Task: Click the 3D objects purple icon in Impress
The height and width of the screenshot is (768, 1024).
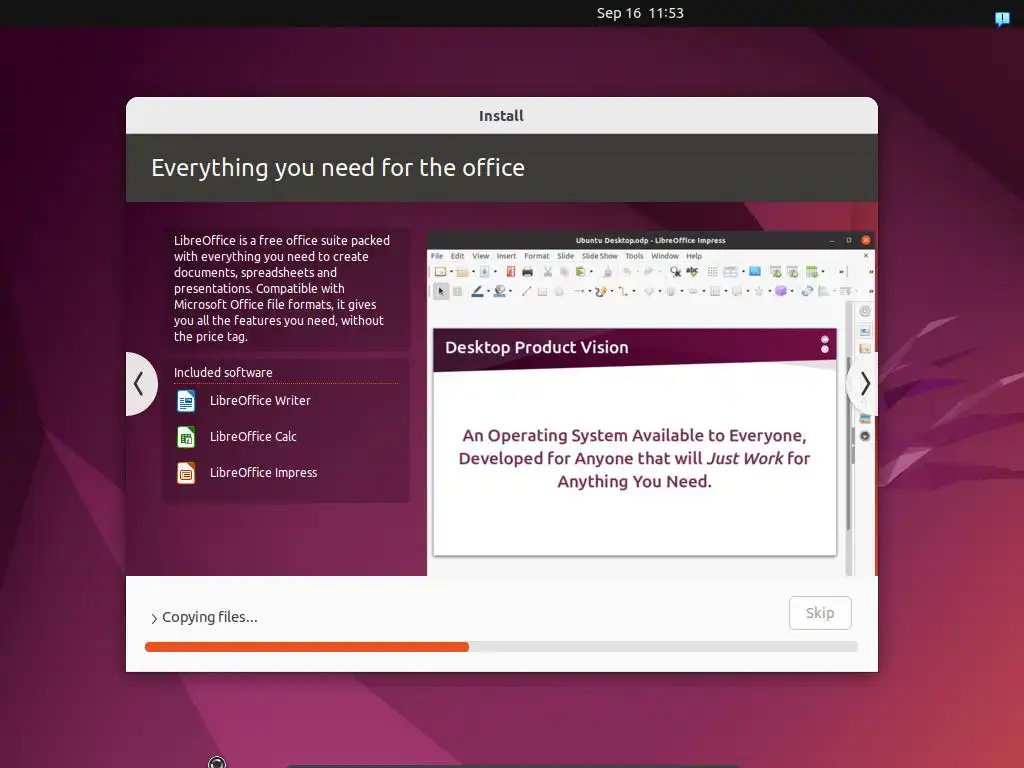Action: pyautogui.click(x=781, y=291)
